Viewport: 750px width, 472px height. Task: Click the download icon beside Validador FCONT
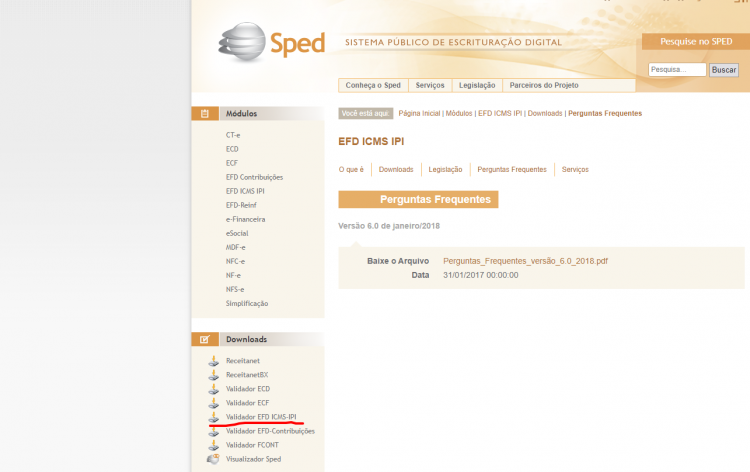213,445
